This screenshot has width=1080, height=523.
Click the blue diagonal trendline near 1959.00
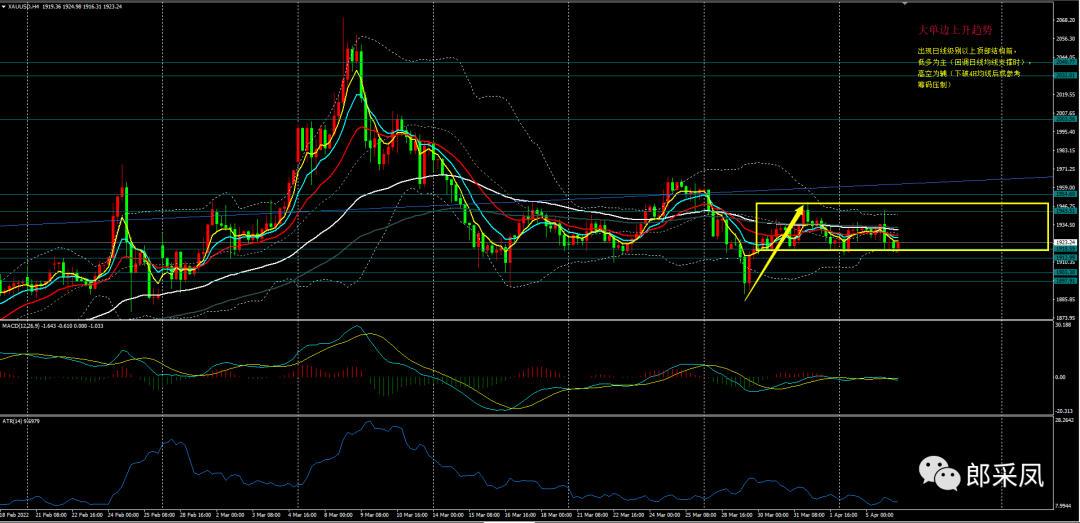[900, 185]
